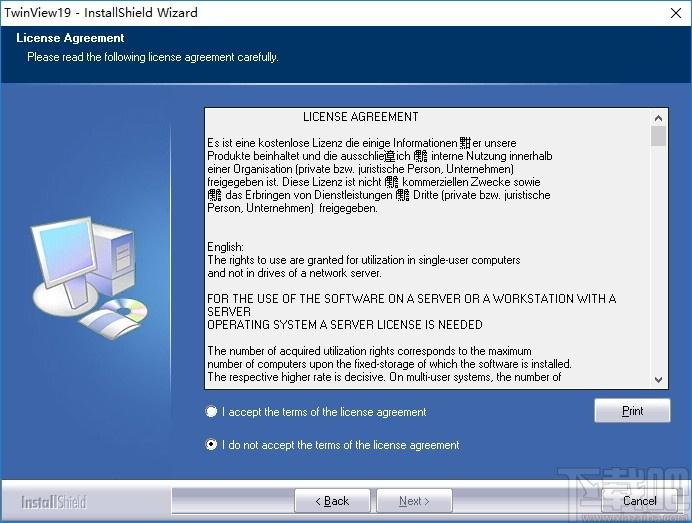The image size is (692, 523).
Task: Click 'OPERATING SYSTEM A SERVER LICENSE IS NEEDED' line
Action: (345, 325)
